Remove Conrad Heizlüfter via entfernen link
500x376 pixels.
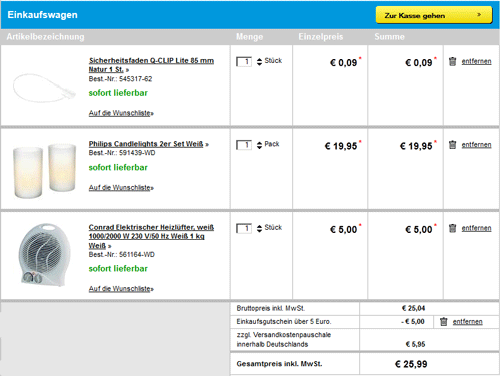click(476, 228)
